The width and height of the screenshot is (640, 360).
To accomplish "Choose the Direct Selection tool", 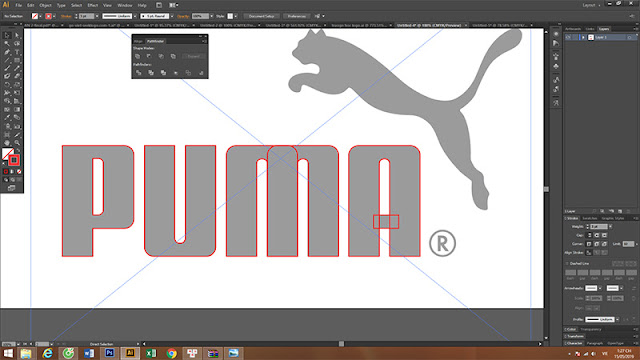I will point(17,36).
